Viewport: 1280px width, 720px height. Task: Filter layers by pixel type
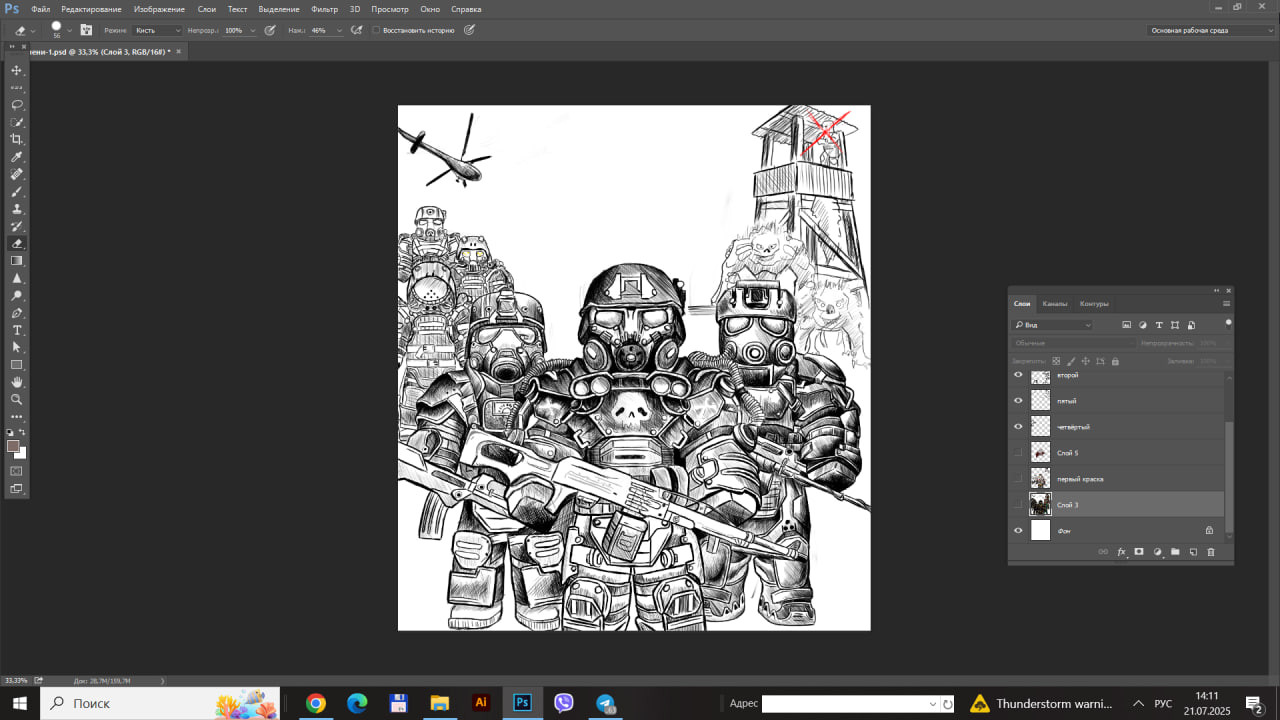tap(1127, 325)
